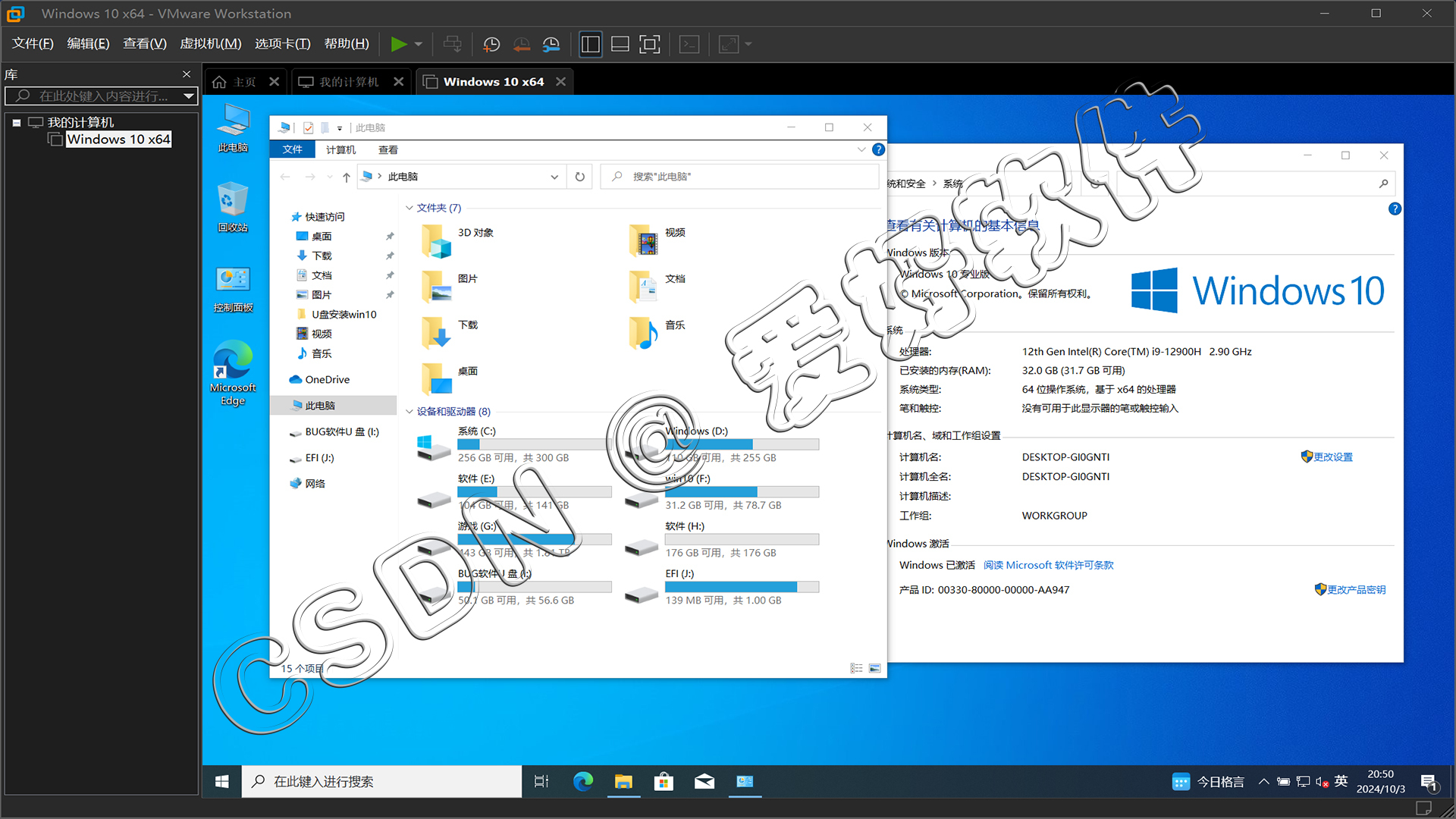Open address bar history dropdown

[x=554, y=177]
